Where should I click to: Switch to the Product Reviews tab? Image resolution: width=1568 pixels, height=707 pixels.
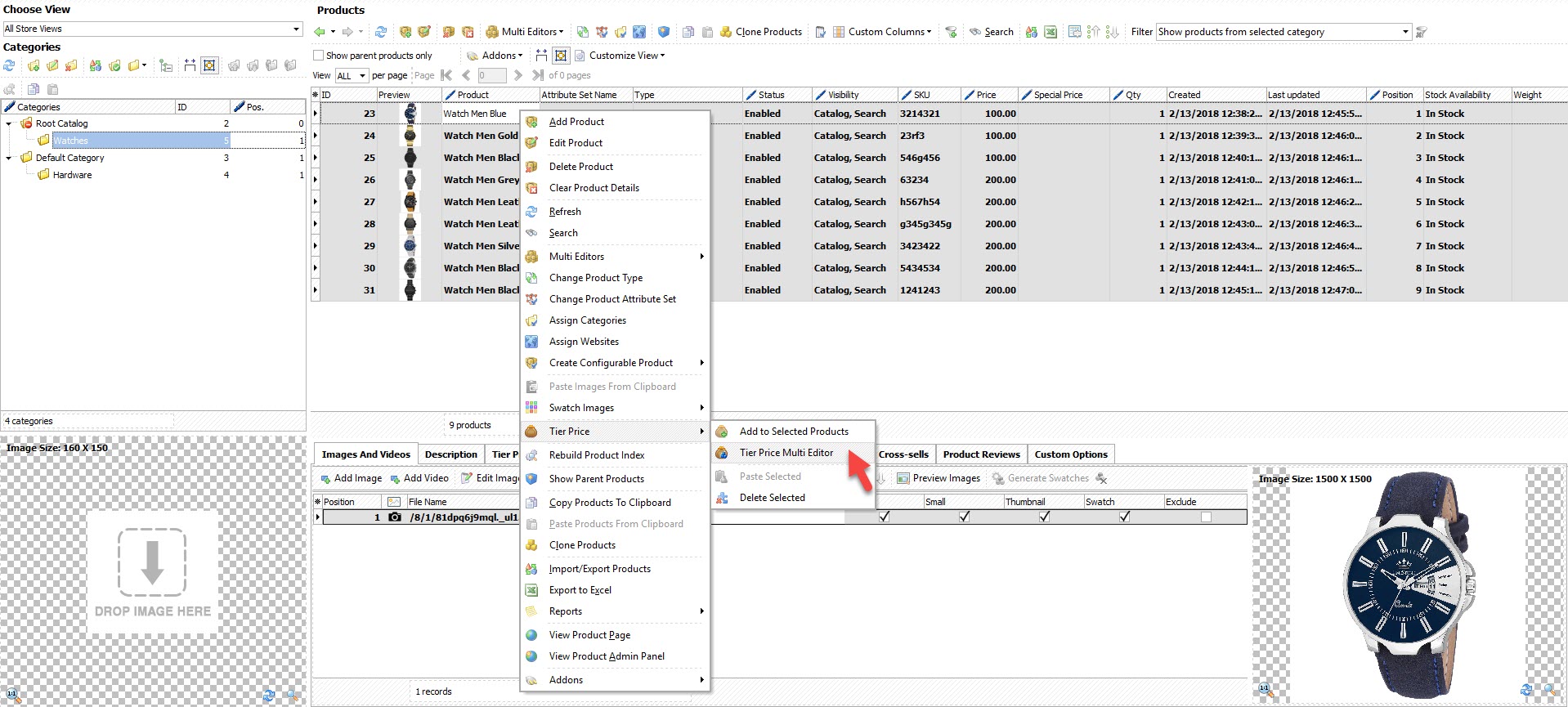click(981, 454)
